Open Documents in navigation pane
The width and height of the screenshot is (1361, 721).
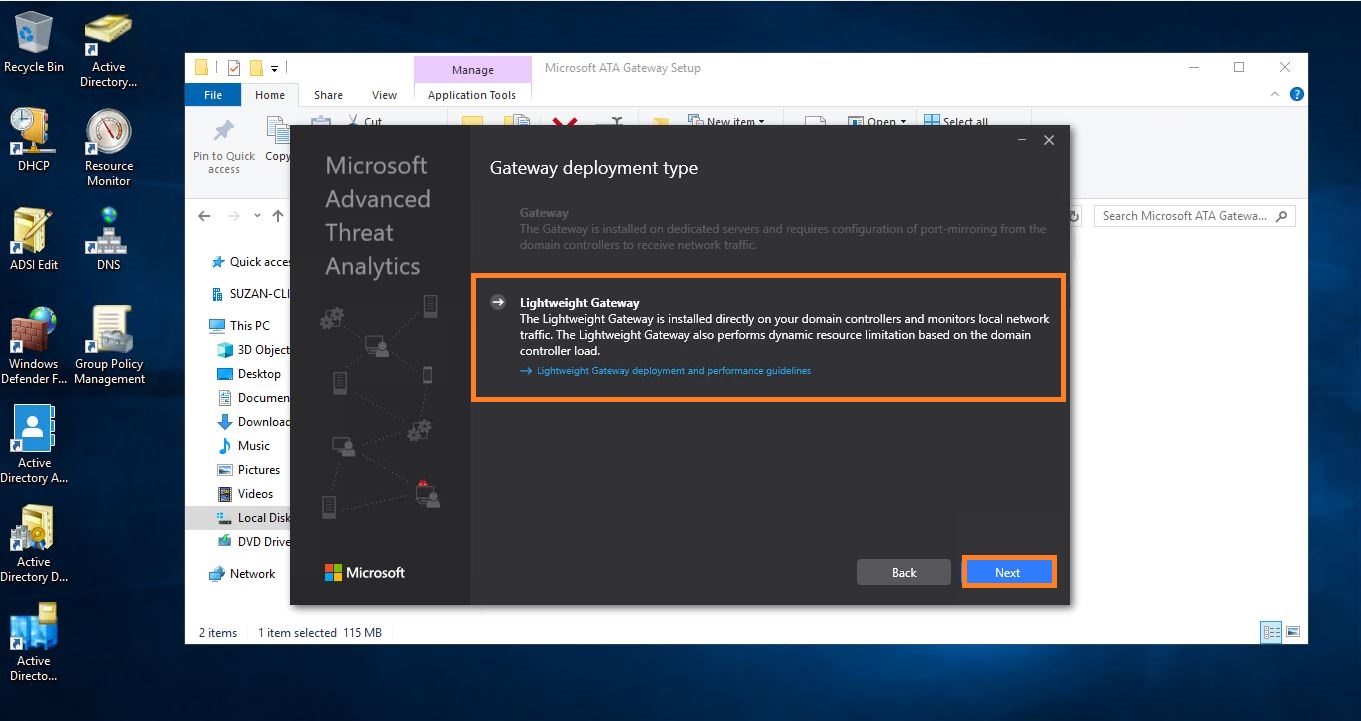[x=253, y=398]
